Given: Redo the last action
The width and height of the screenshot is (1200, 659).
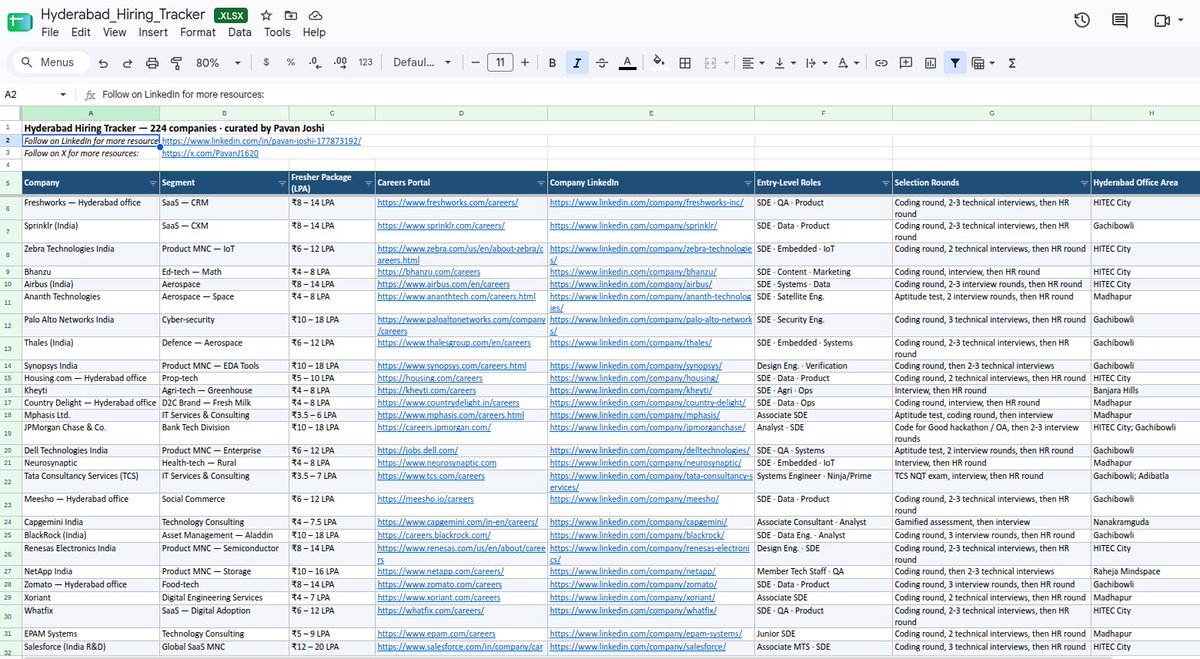Looking at the screenshot, I should coord(127,62).
